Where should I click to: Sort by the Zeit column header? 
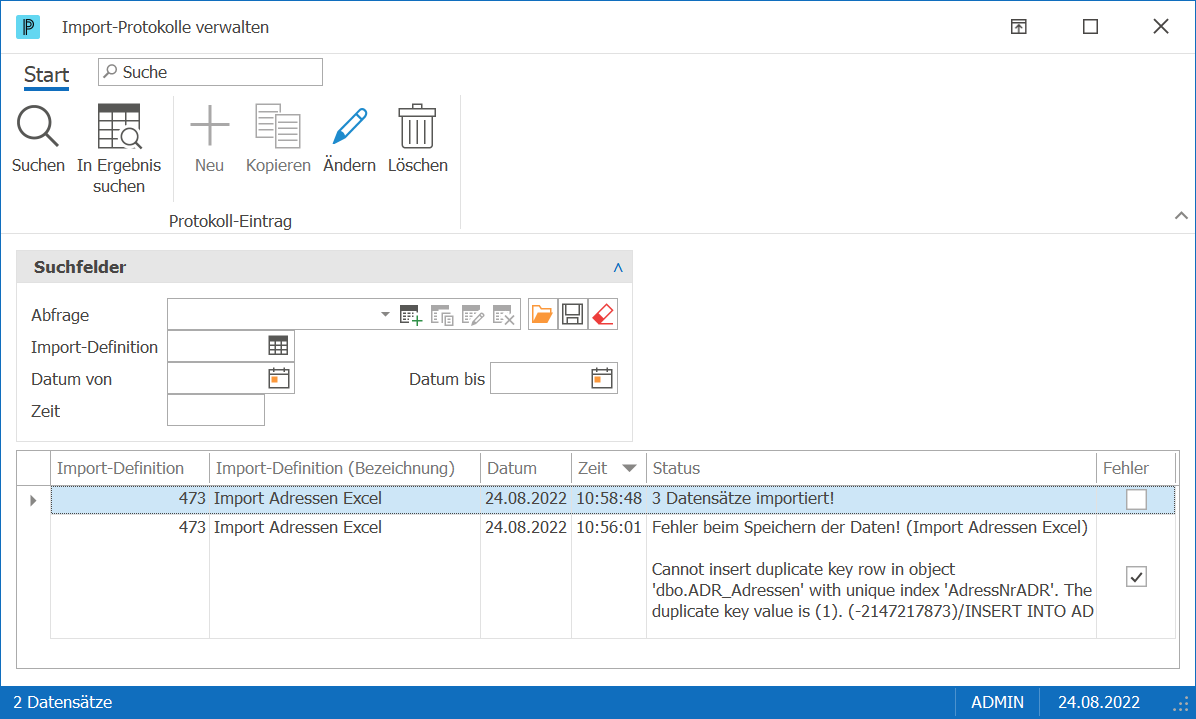pos(608,468)
